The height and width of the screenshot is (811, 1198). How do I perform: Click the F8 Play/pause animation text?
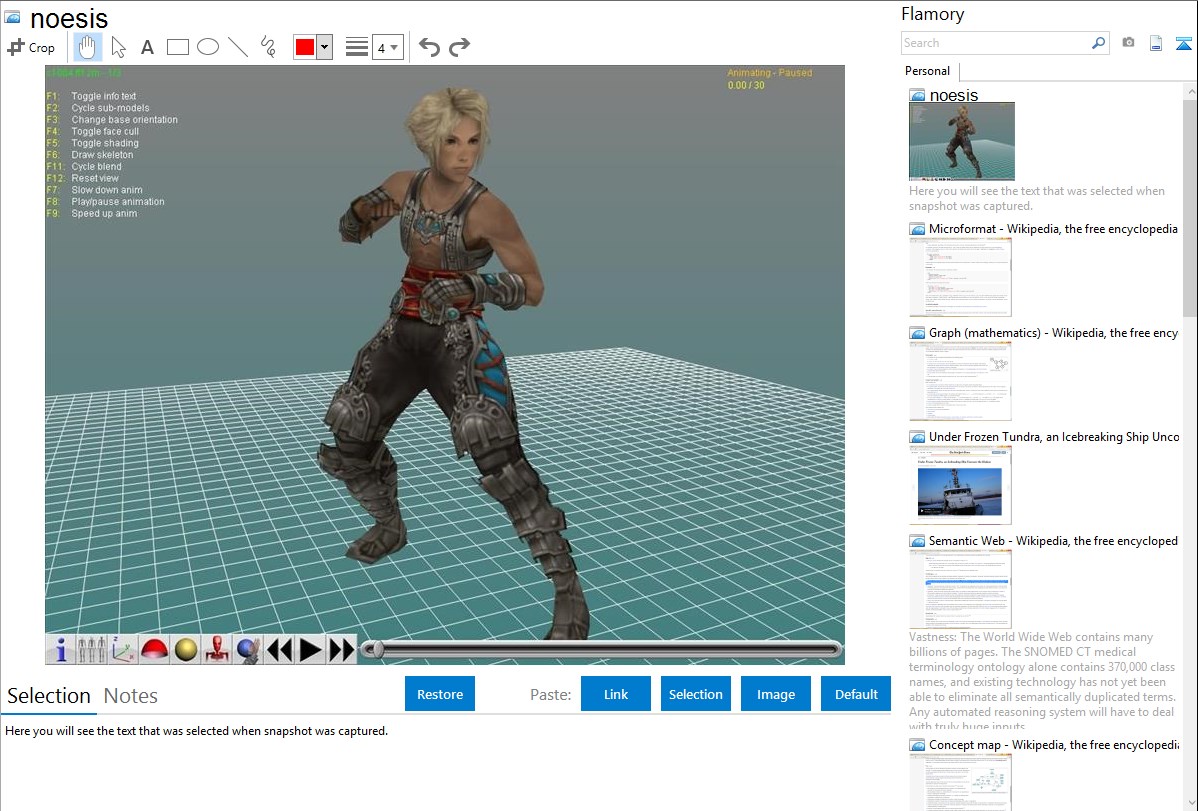tap(105, 202)
